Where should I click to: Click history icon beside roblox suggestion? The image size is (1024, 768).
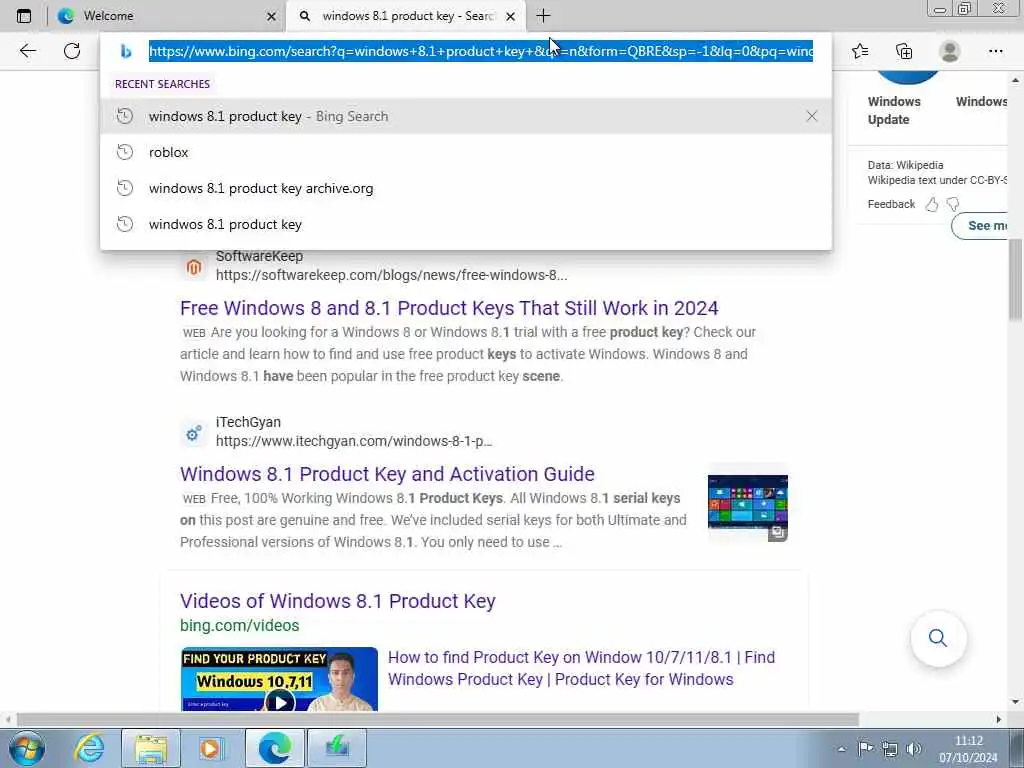(x=125, y=152)
